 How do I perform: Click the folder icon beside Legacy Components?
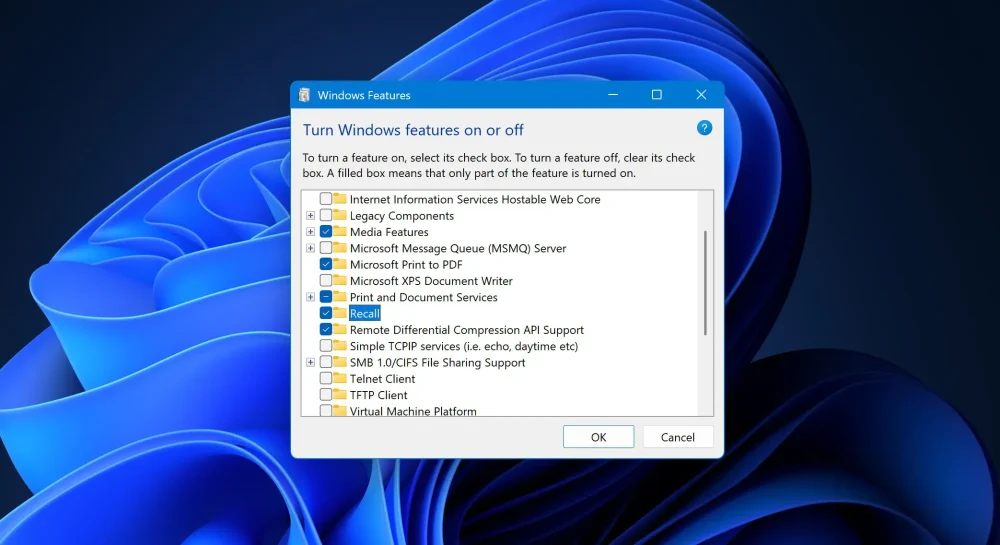pos(340,216)
